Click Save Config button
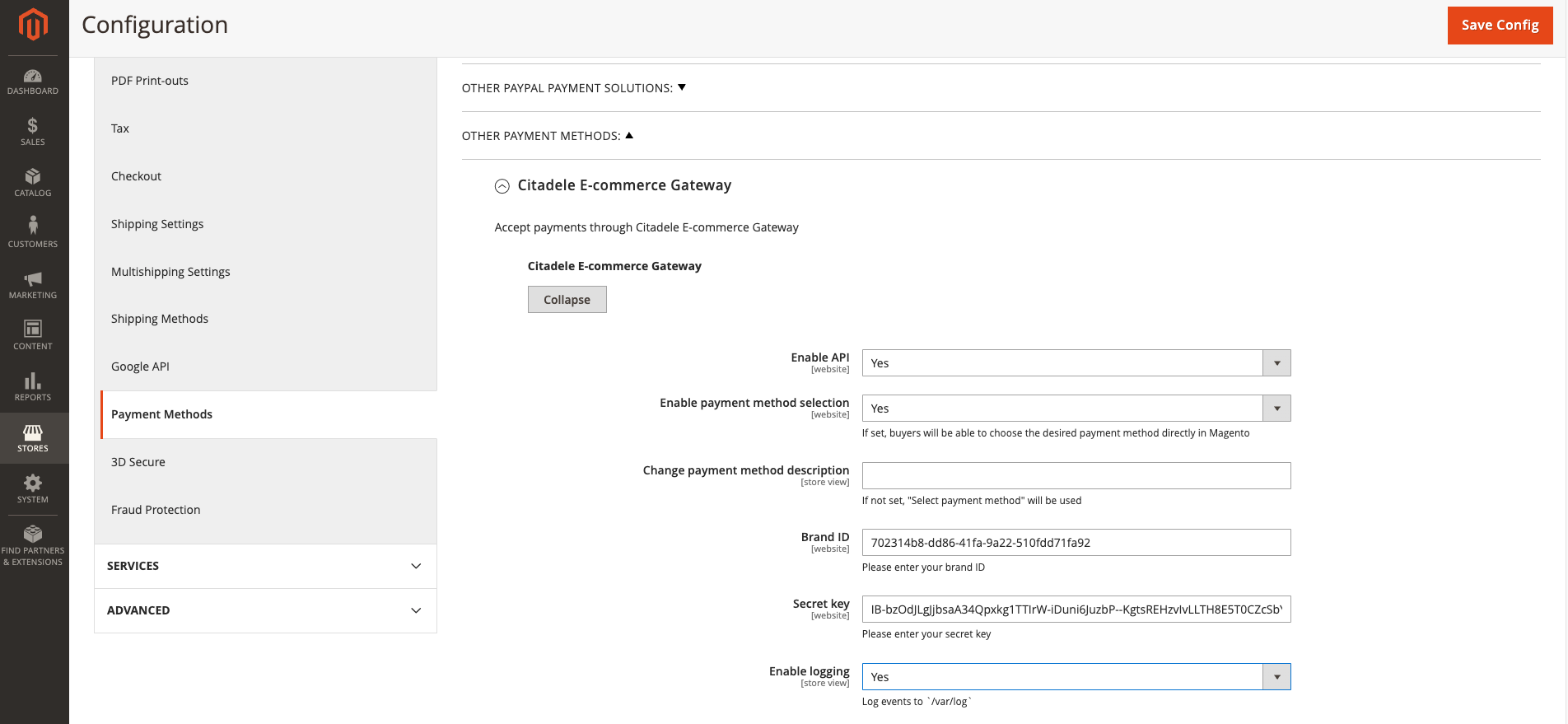Viewport: 1568px width, 724px height. [1500, 25]
